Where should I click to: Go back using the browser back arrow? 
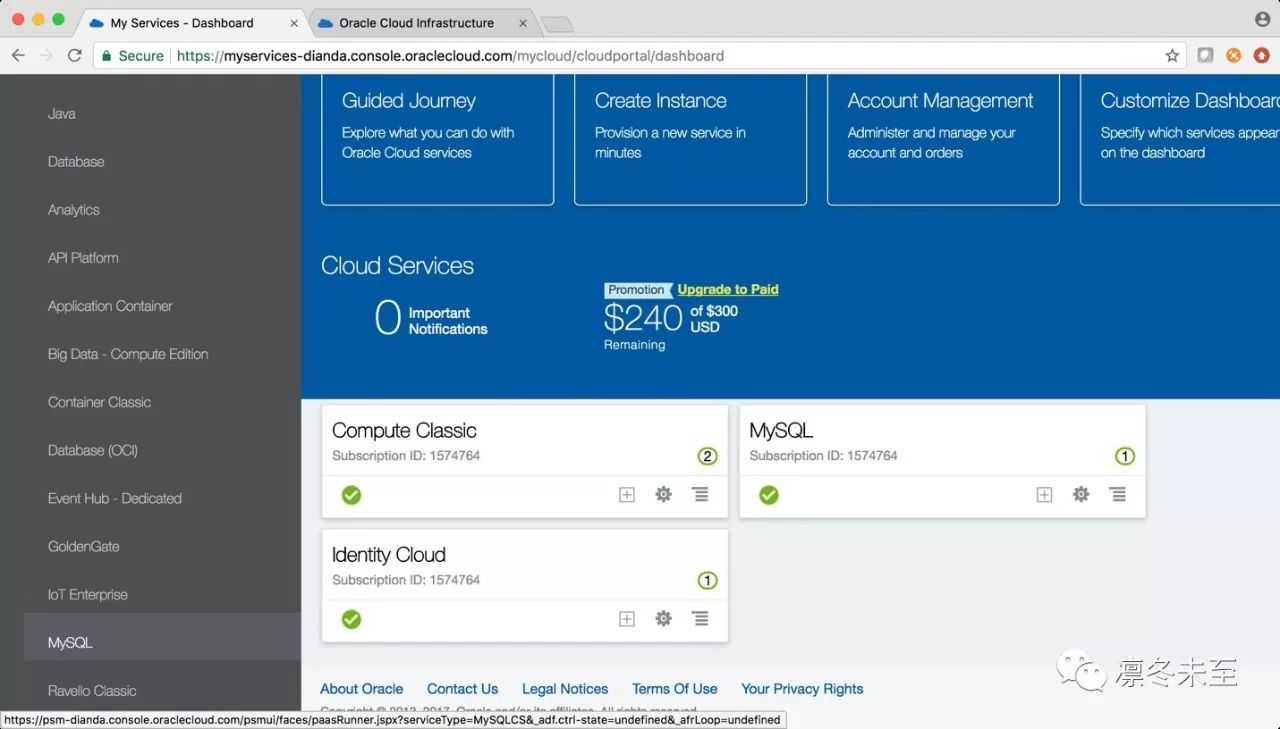click(x=18, y=56)
